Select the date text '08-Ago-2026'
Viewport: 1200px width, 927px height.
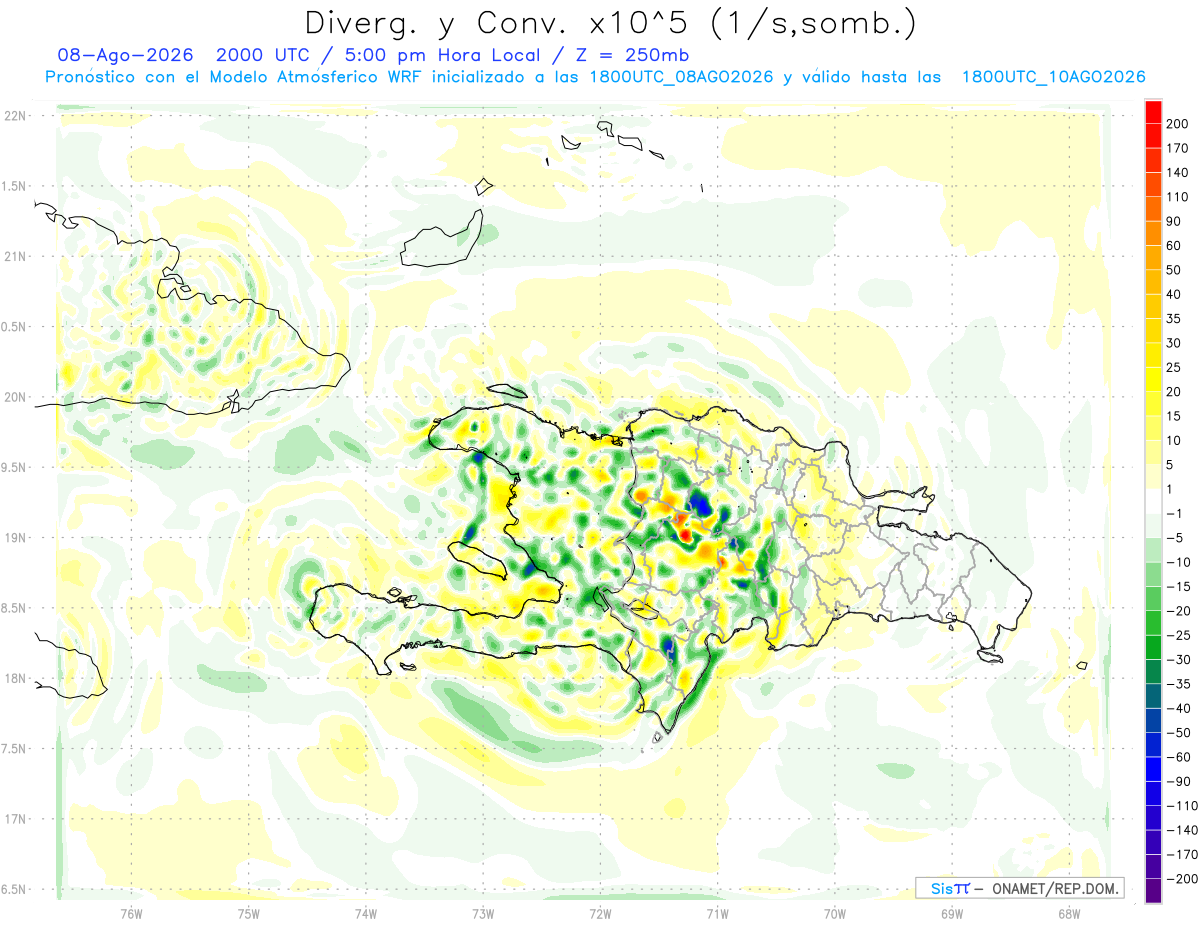click(123, 55)
